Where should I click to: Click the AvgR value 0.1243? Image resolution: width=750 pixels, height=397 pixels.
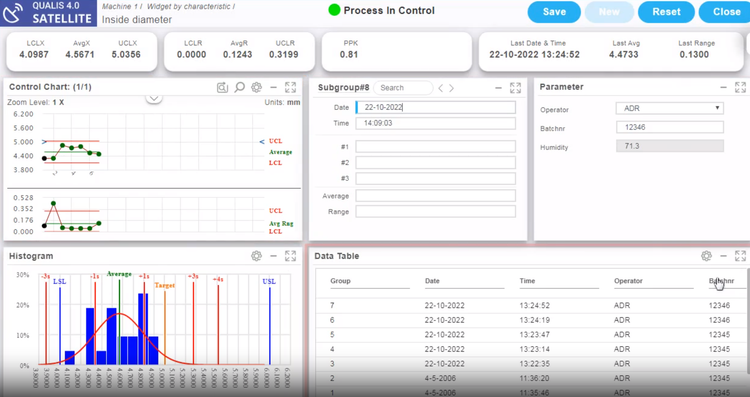[238, 55]
